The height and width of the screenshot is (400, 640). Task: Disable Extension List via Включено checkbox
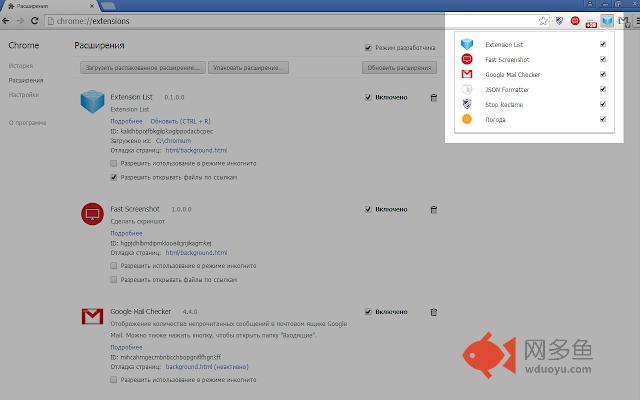click(x=368, y=97)
